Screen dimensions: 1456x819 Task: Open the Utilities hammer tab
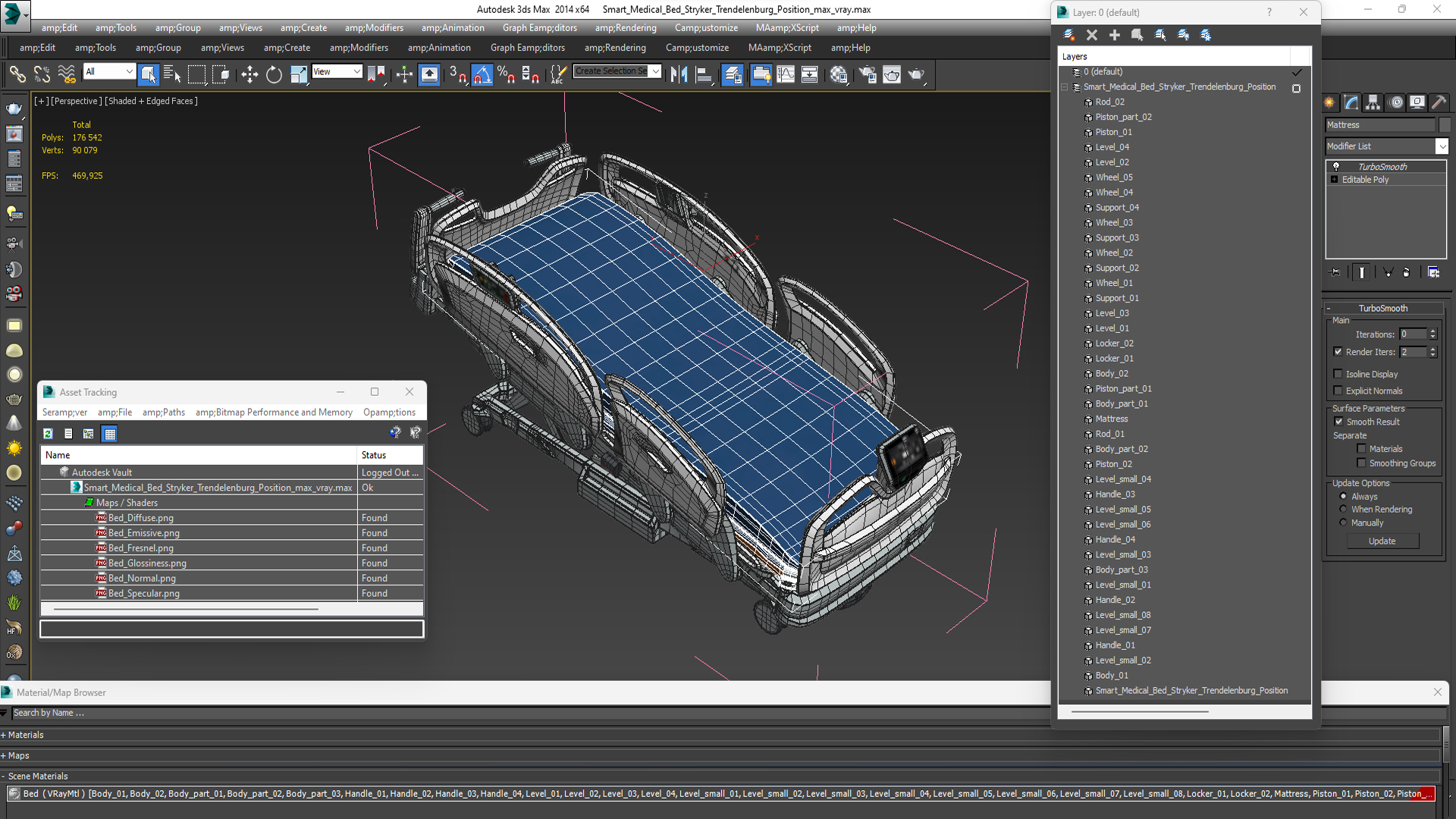(1439, 102)
